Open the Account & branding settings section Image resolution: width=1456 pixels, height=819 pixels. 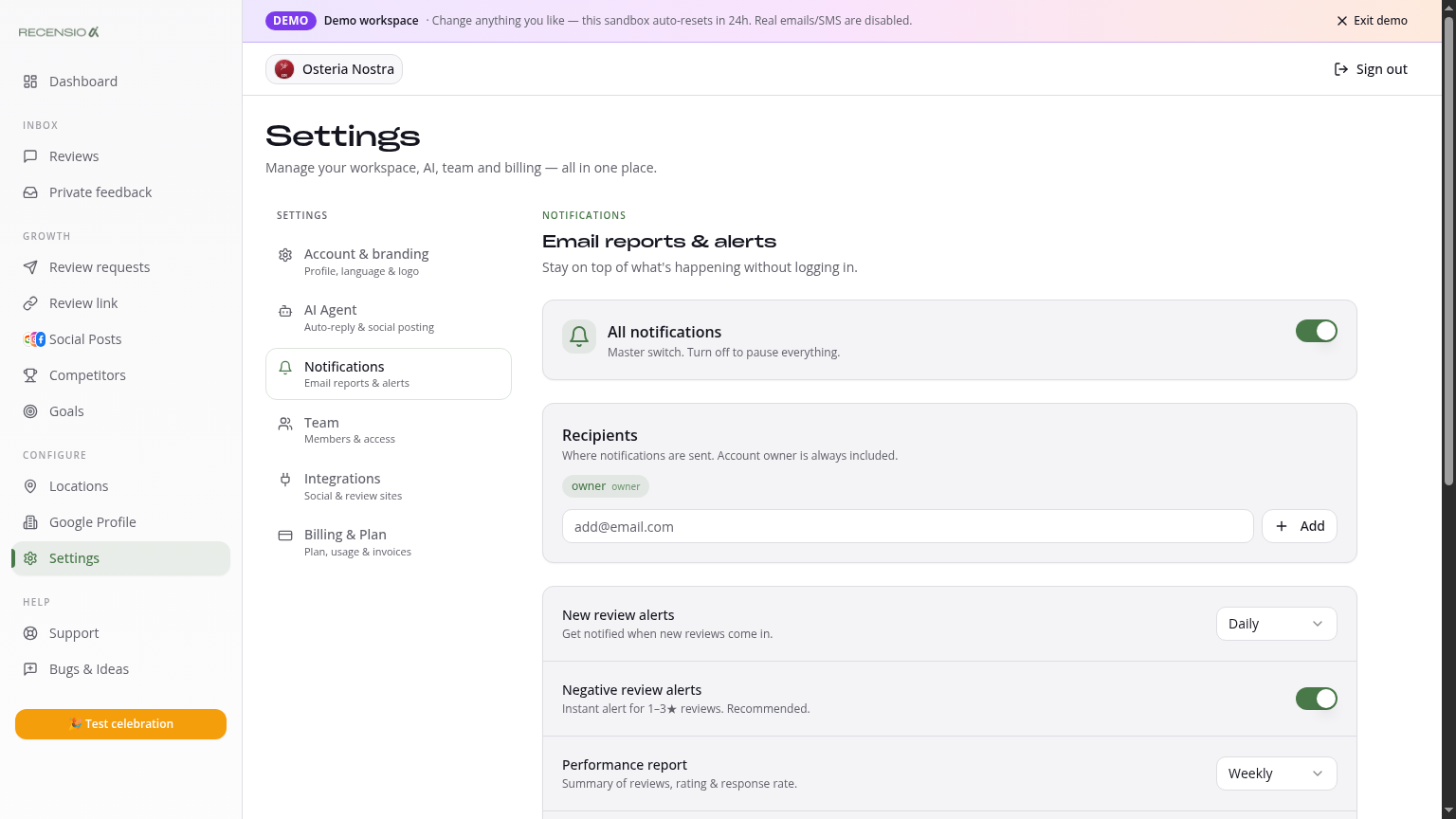(389, 262)
